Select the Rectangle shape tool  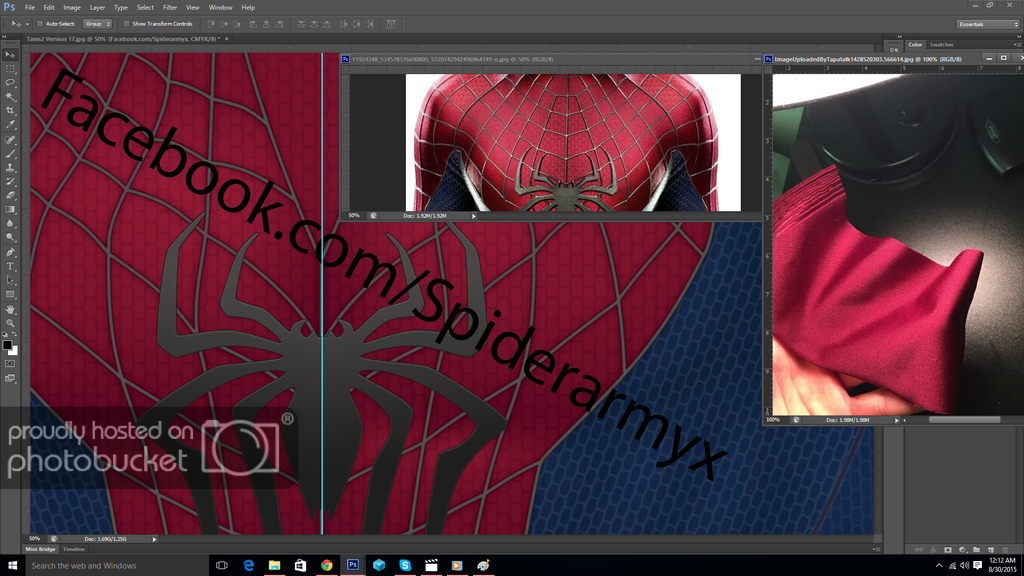click(x=10, y=295)
